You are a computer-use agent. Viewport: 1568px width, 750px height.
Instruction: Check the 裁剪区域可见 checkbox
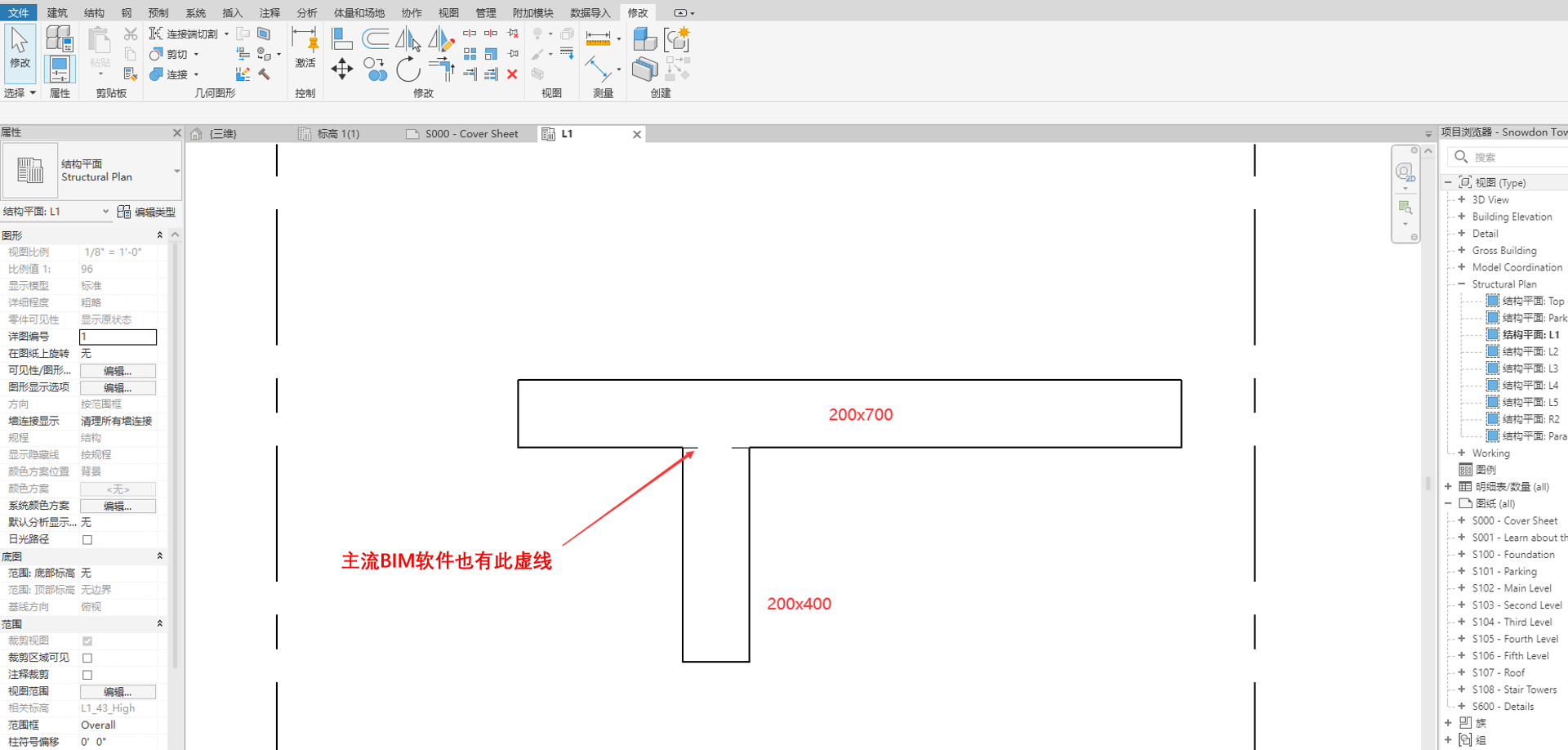87,658
